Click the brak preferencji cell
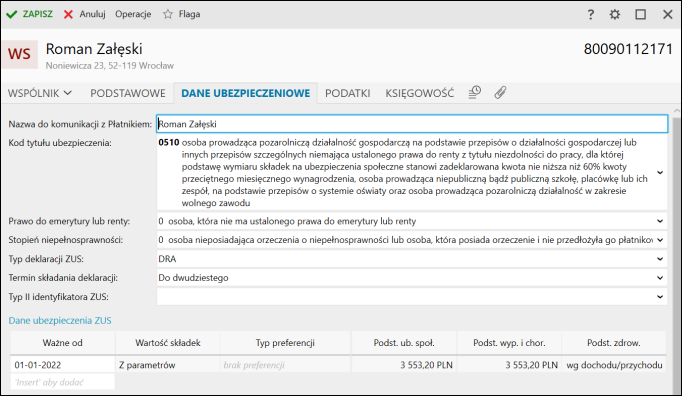 (285, 365)
